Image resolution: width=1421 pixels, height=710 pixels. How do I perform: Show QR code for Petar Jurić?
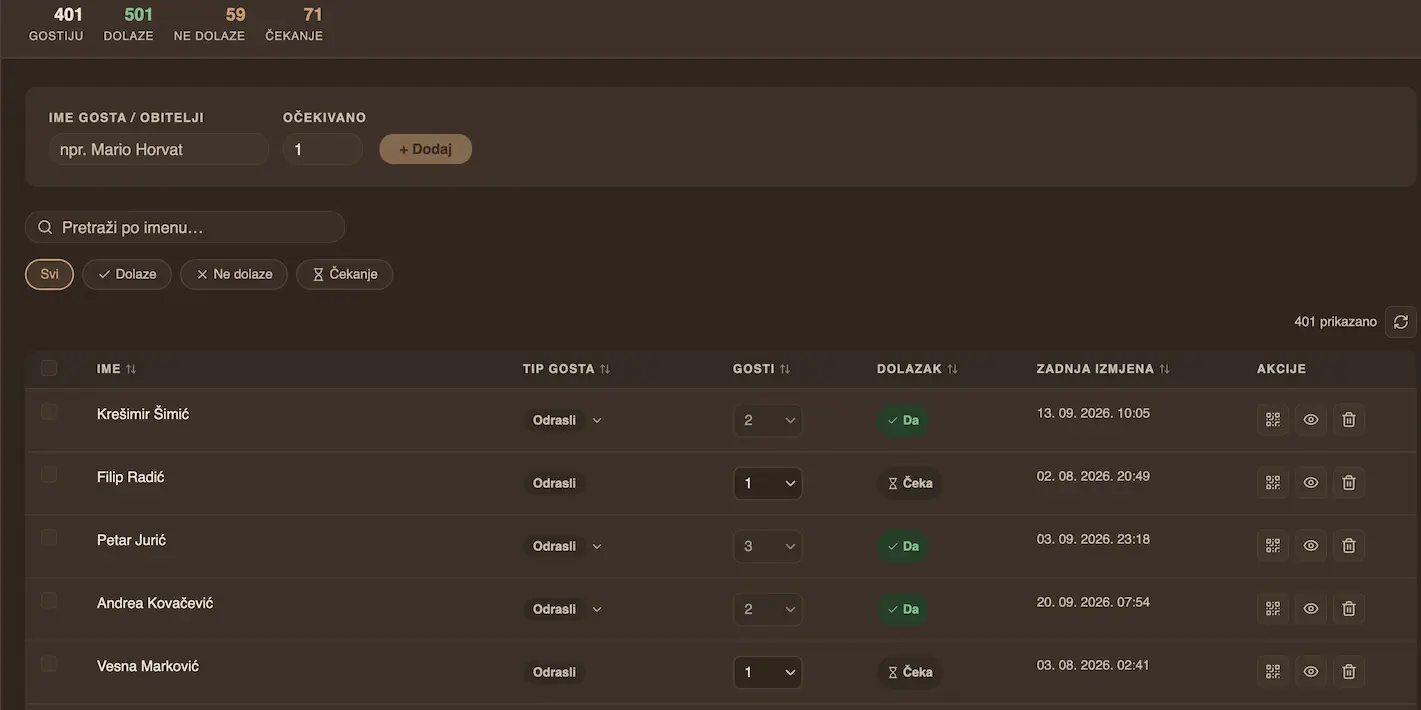[1273, 546]
